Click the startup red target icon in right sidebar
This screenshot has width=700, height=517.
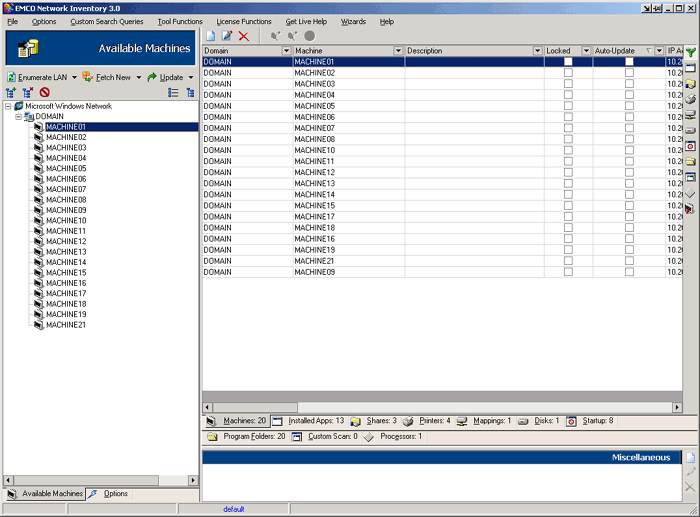pyautogui.click(x=691, y=146)
